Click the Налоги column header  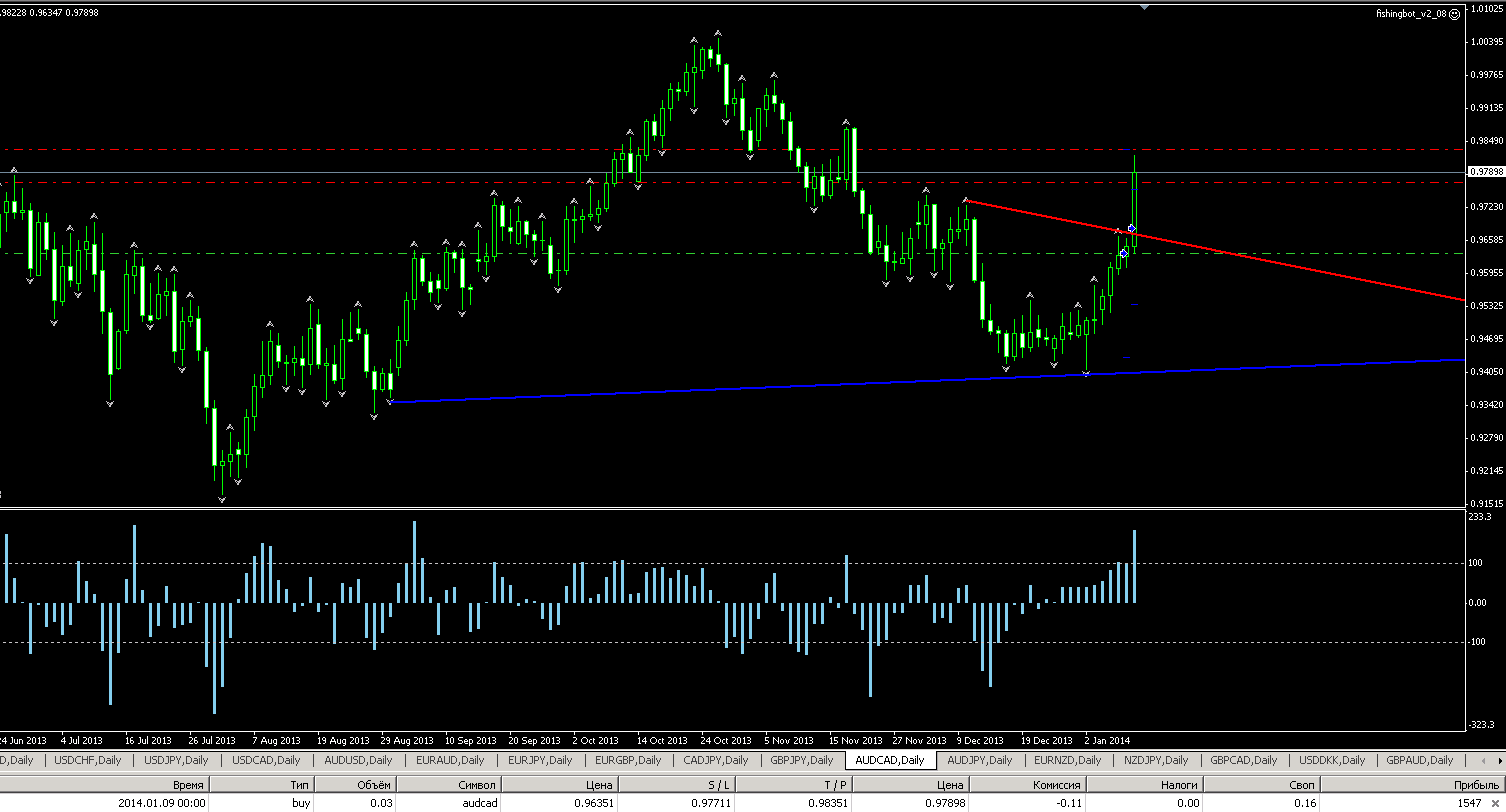pyautogui.click(x=1147, y=786)
